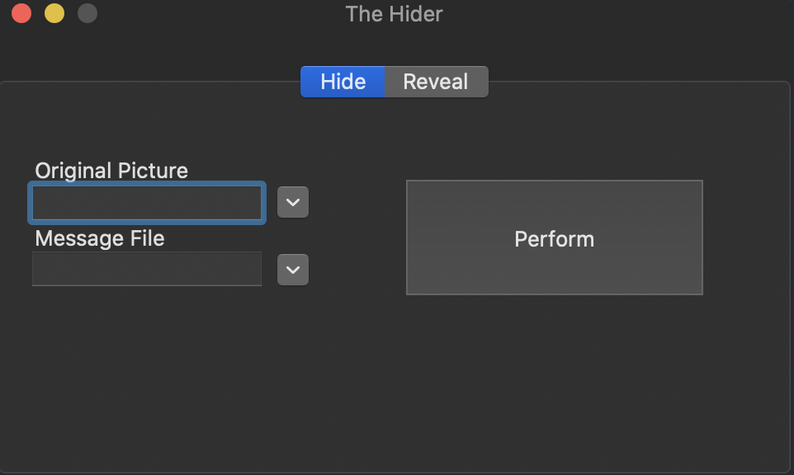Open the chevron beside the Original Picture field

point(292,202)
